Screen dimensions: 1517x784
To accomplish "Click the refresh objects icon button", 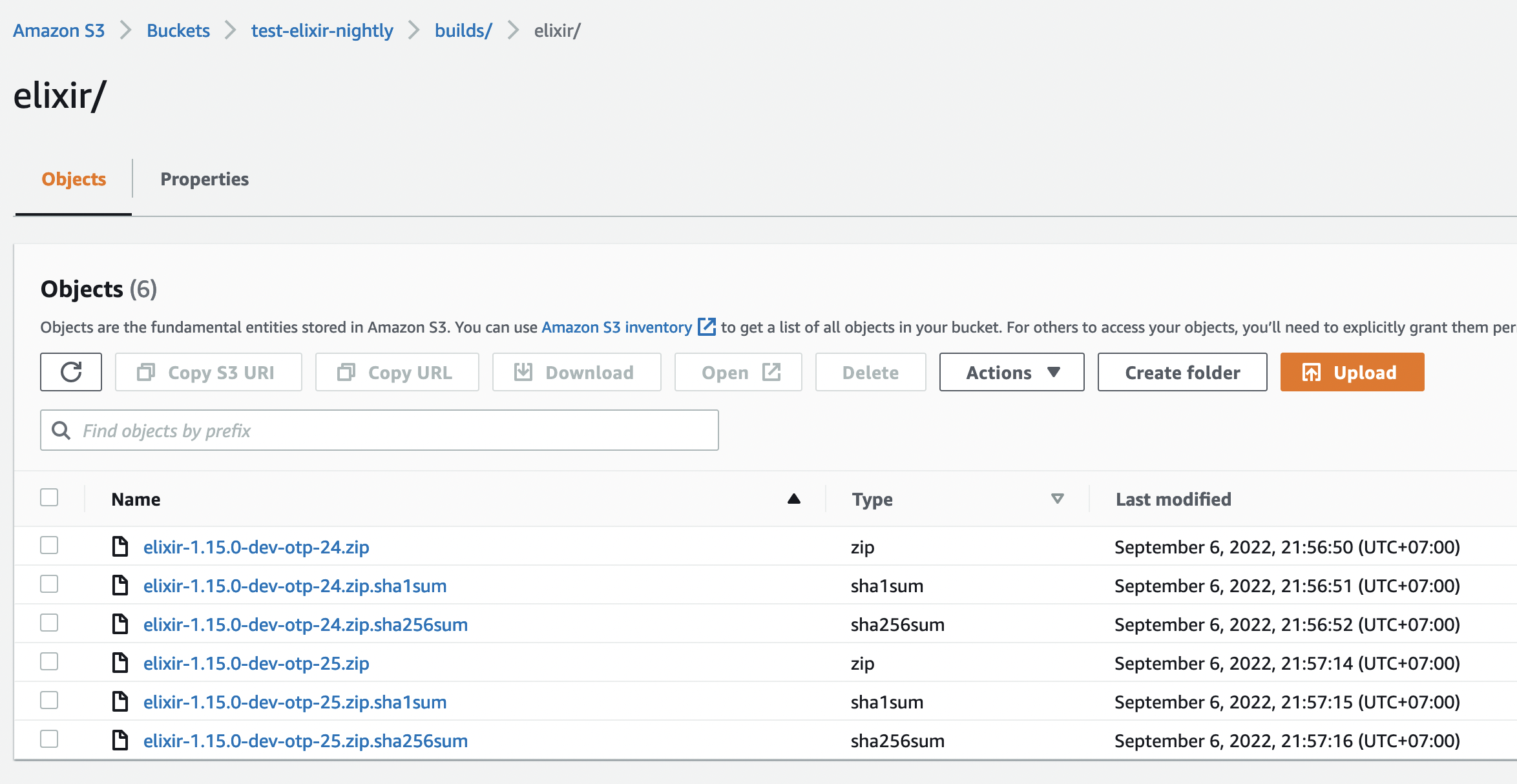I will point(71,372).
